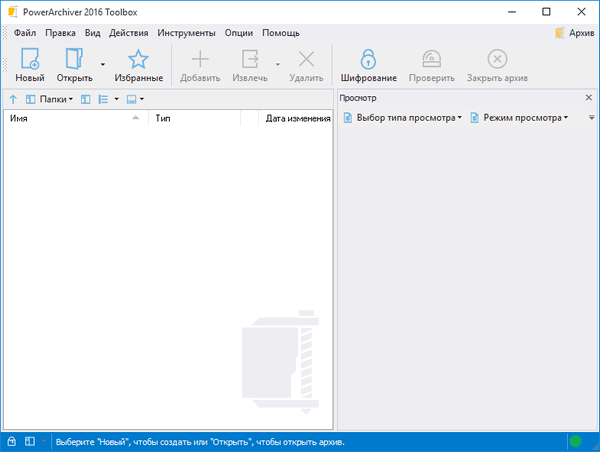Open the Правка menu

point(60,33)
